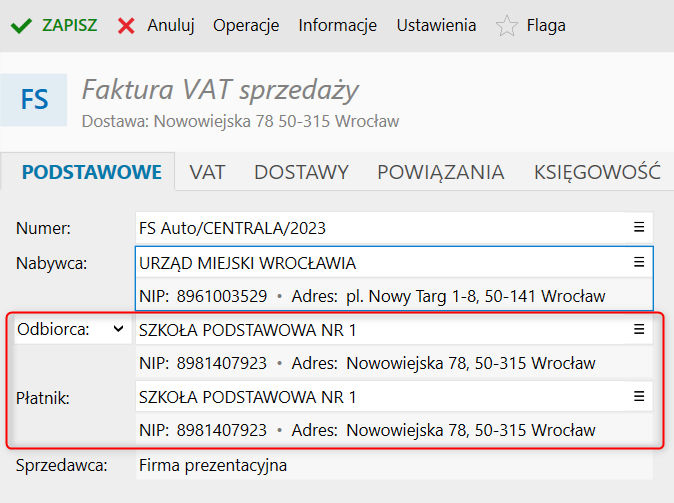Click the Numer field FS Auto/CENTRALA/2023

pos(394,228)
